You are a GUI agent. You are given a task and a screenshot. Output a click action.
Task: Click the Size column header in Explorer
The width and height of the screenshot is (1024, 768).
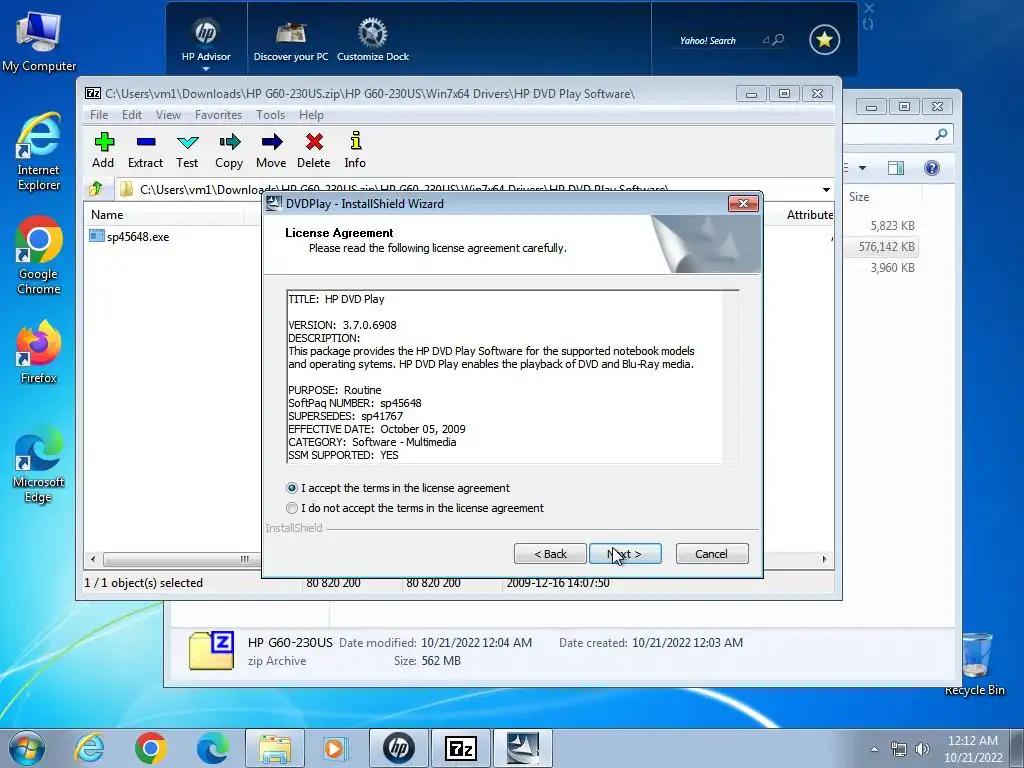[x=884, y=197]
